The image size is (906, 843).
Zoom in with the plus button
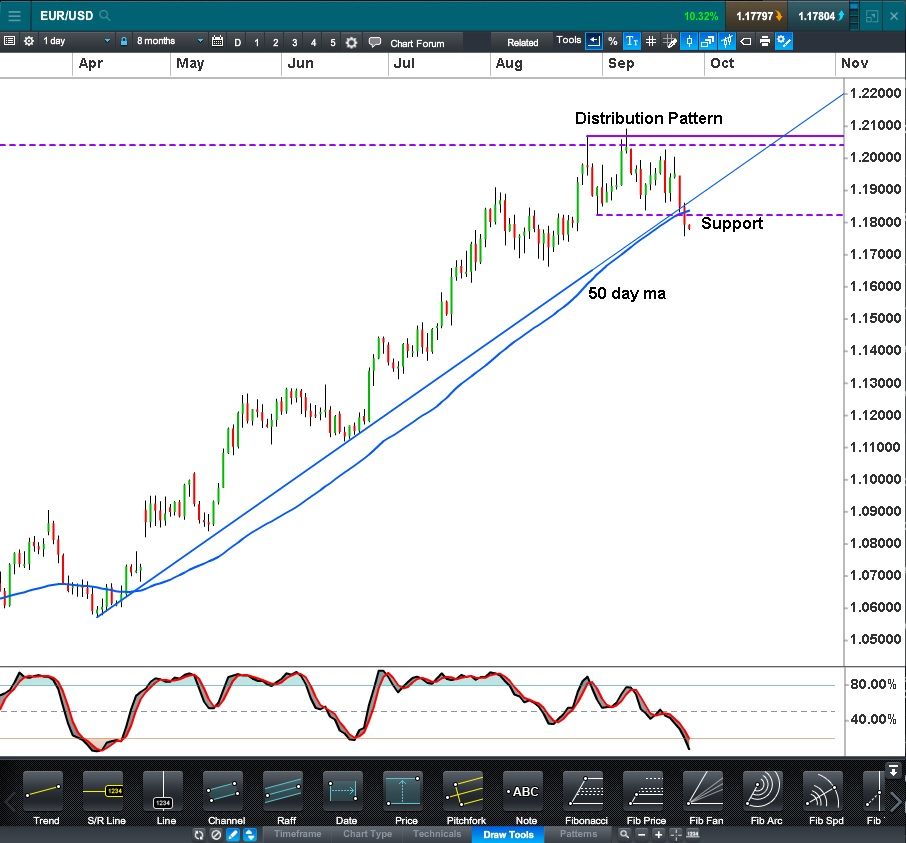point(658,834)
